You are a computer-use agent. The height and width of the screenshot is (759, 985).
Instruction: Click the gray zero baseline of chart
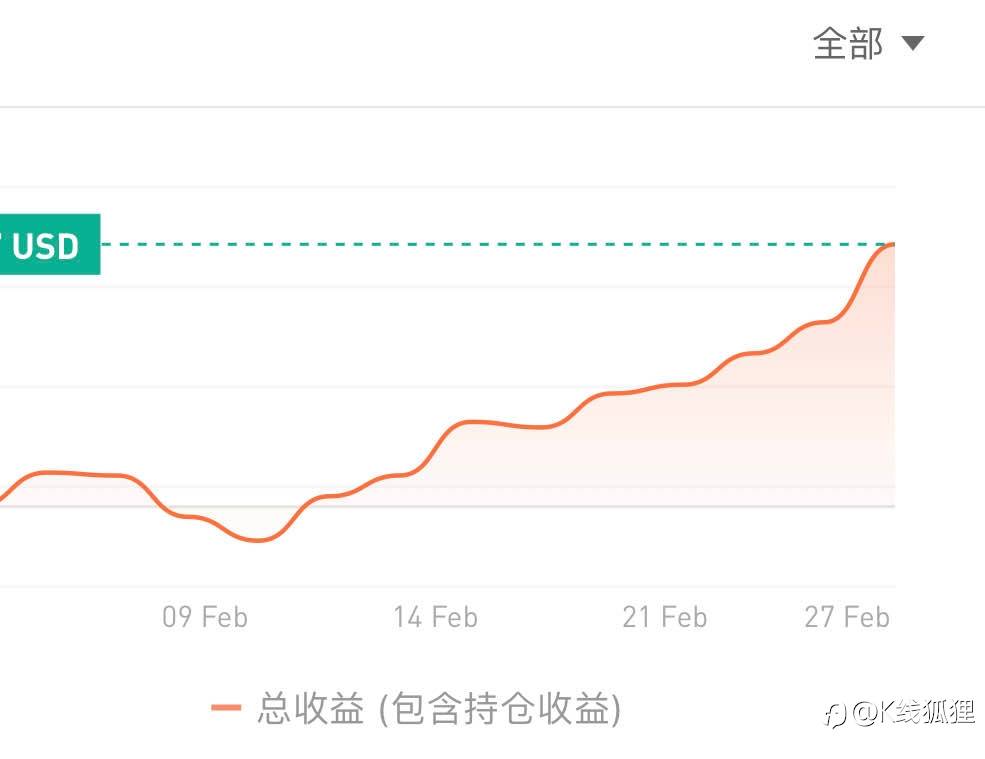[x=600, y=506]
